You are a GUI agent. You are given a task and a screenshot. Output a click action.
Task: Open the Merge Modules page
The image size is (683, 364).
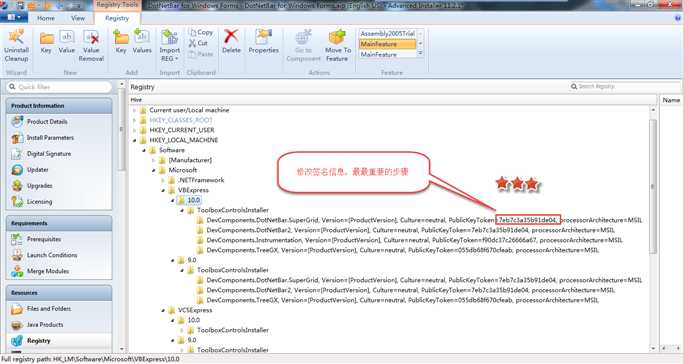[48, 271]
